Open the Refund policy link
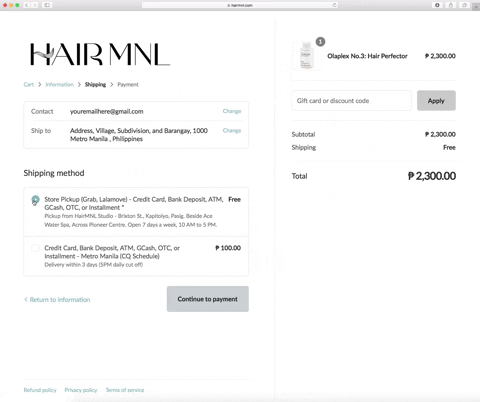The image size is (480, 402). (x=40, y=390)
